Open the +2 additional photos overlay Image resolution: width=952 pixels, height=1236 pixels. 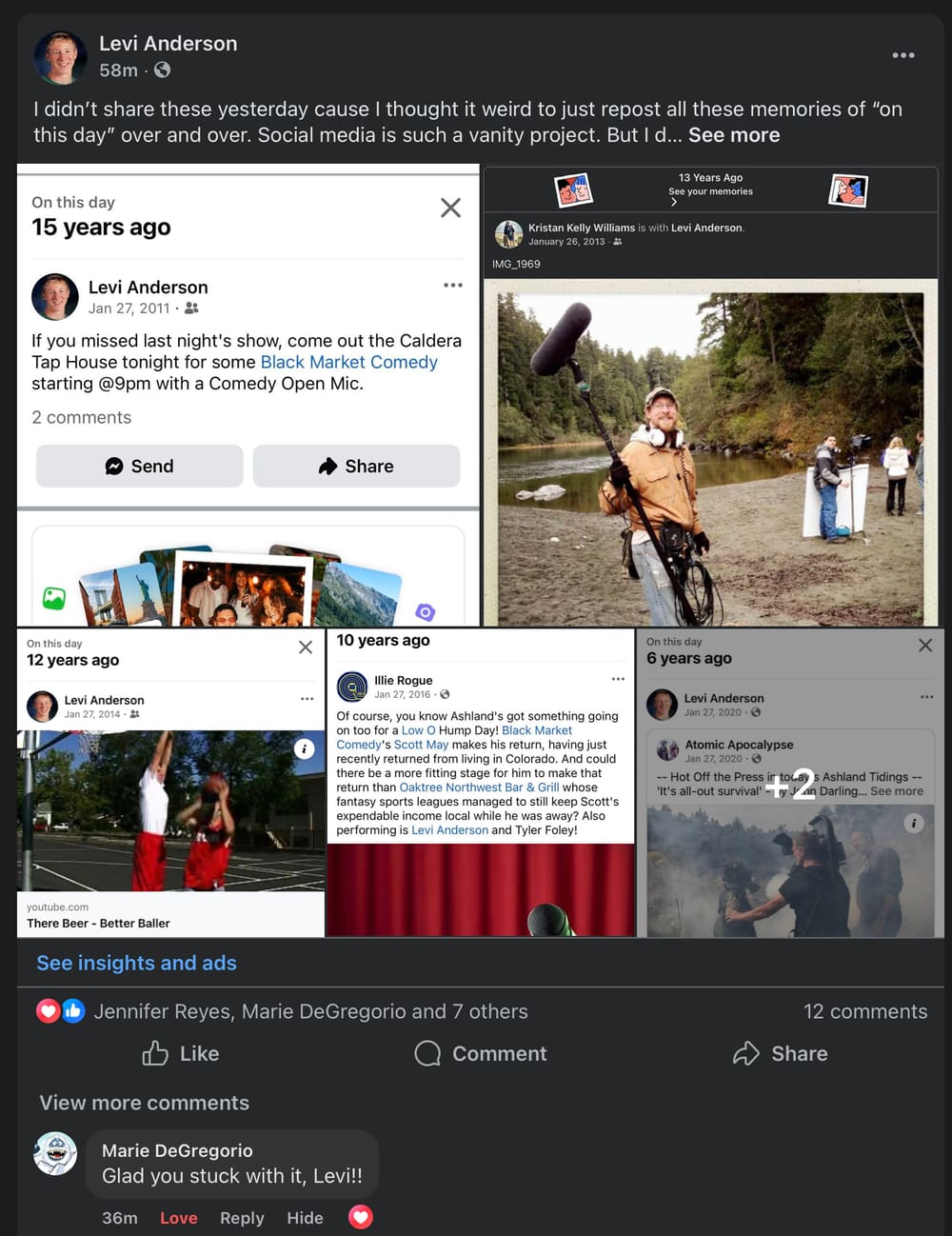pyautogui.click(x=790, y=783)
